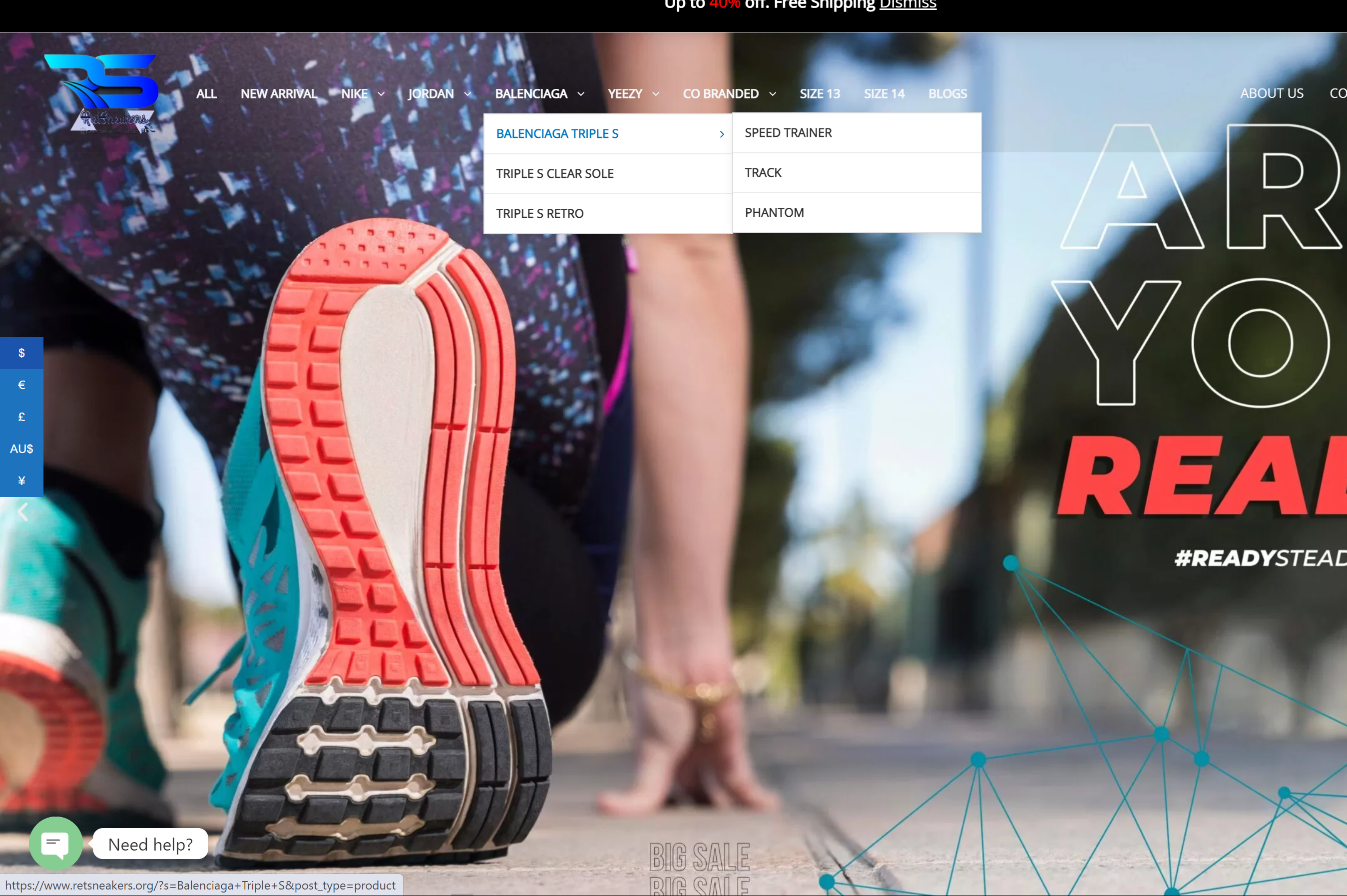Expand the Jordan dropdown arrow
The image size is (1347, 896).
(467, 94)
